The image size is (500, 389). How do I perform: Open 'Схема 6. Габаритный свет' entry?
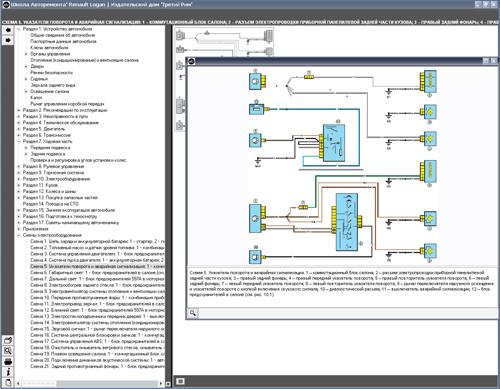point(97,273)
